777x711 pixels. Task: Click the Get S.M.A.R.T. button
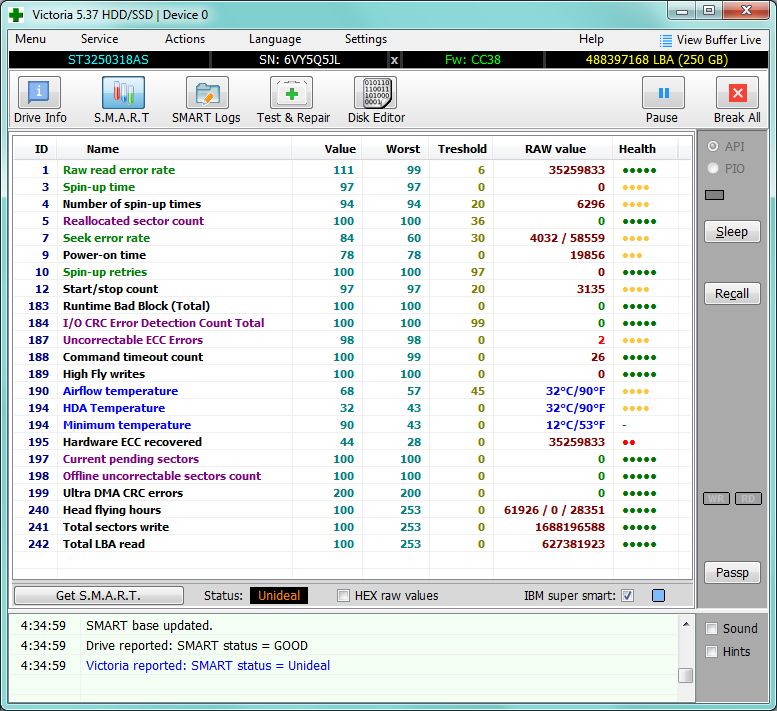[x=99, y=596]
